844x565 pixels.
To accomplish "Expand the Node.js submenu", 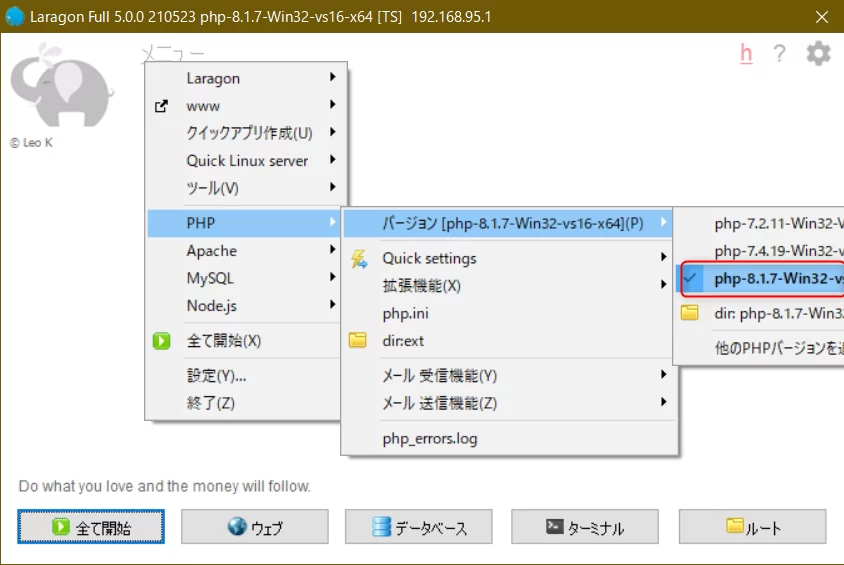I will [x=244, y=306].
